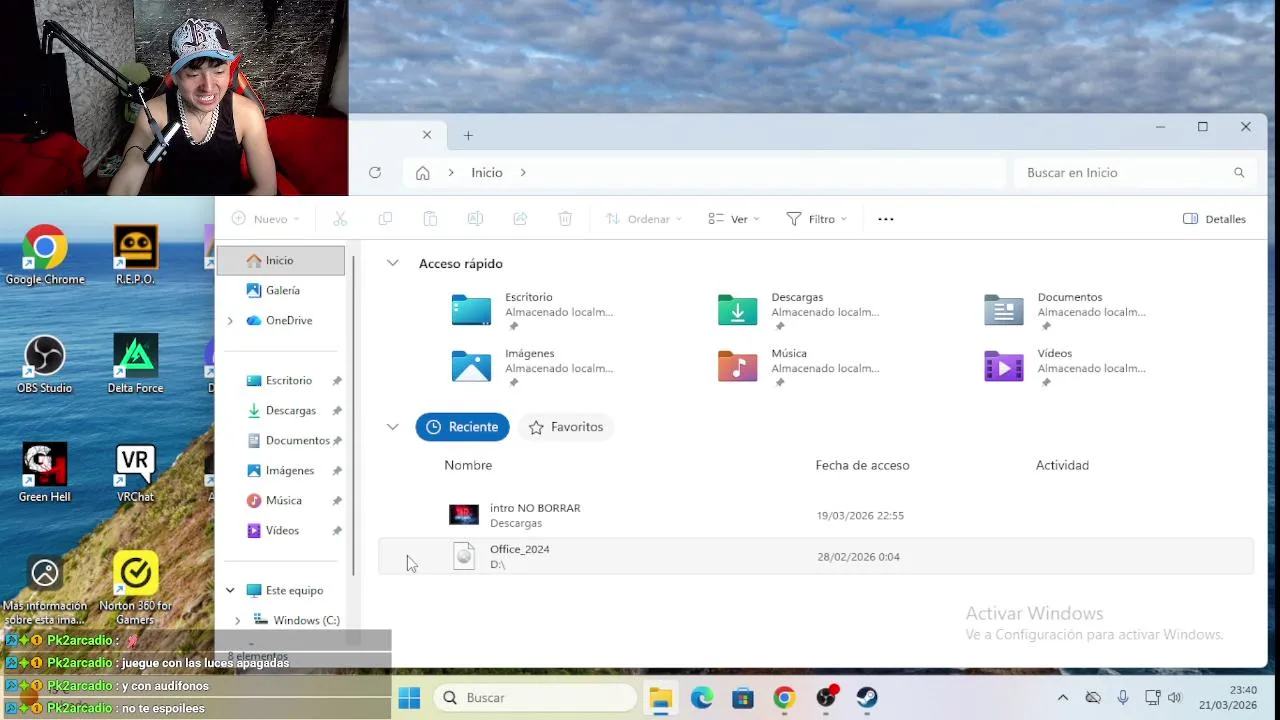Select the Office_2024 recent file
Screen dimensions: 1280x720
point(815,557)
